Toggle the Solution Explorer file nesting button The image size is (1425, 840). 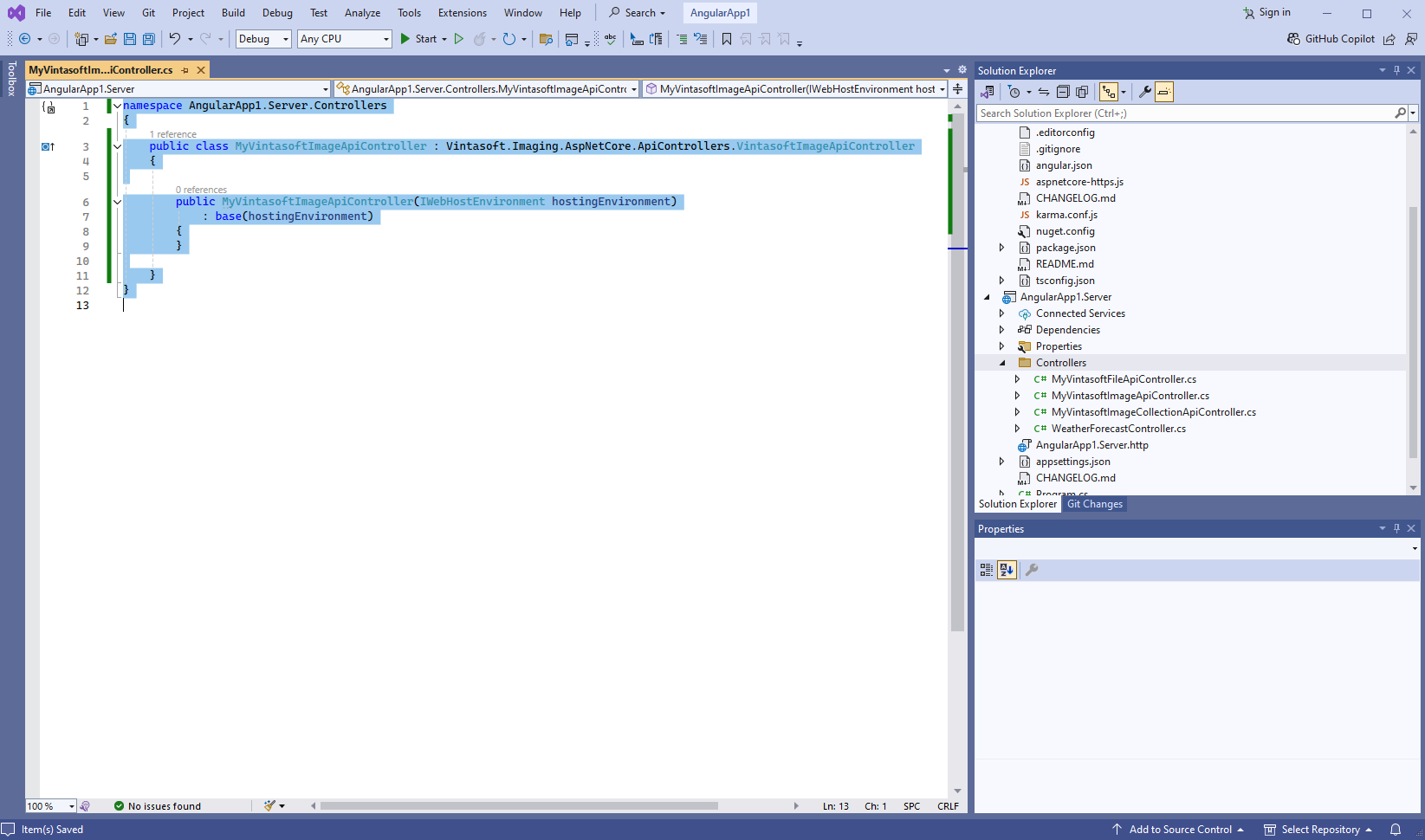click(x=1109, y=92)
